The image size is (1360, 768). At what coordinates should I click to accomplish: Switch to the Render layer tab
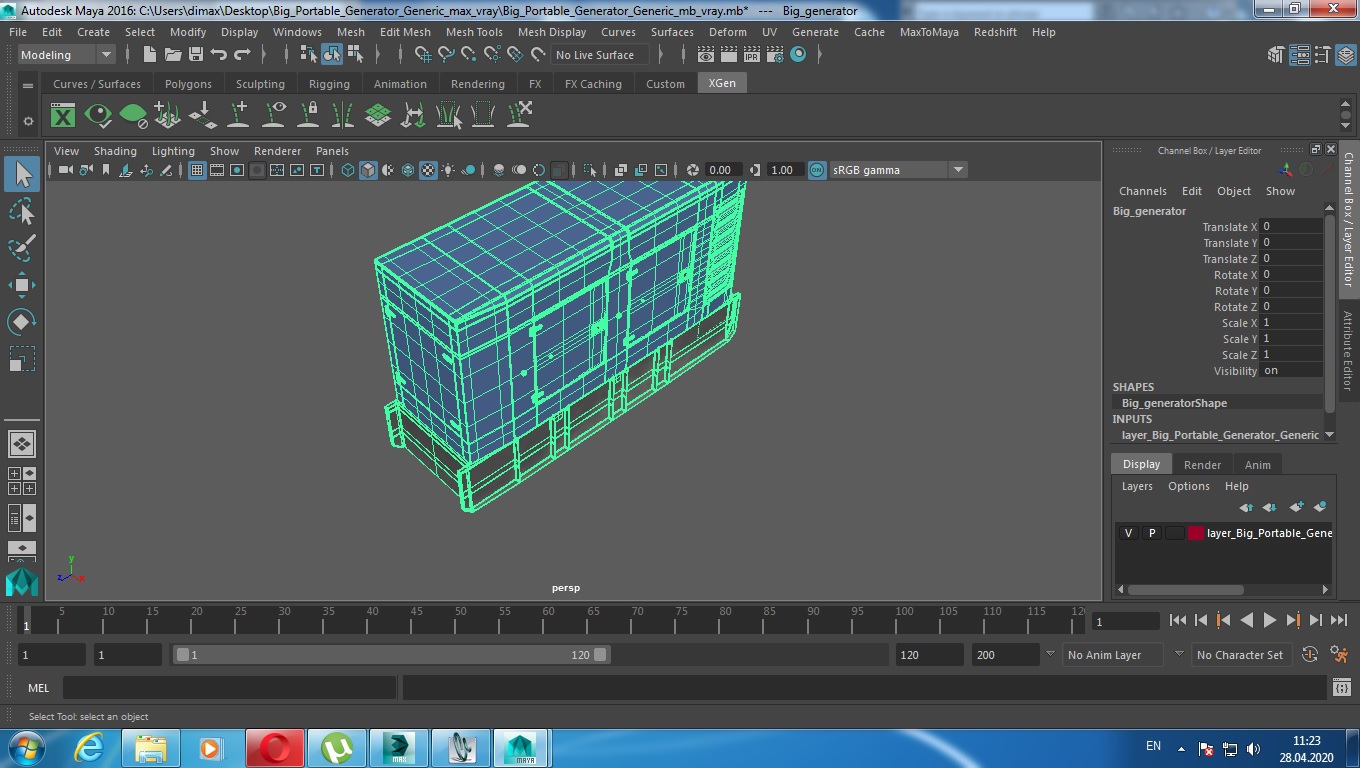[1202, 465]
